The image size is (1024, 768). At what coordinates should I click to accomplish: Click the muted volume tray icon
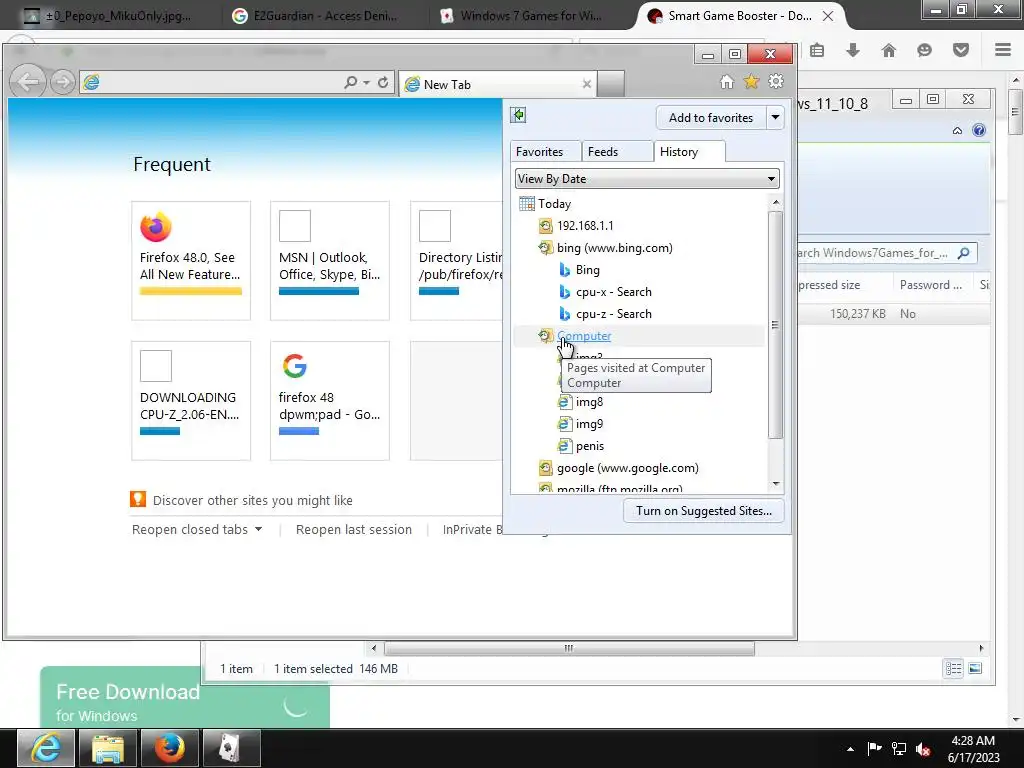(923, 749)
